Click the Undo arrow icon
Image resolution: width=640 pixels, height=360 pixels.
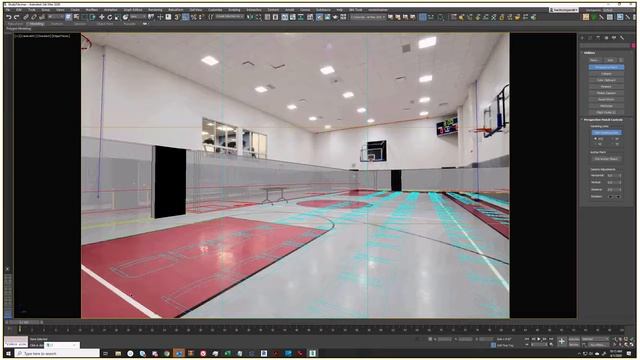[8, 17]
